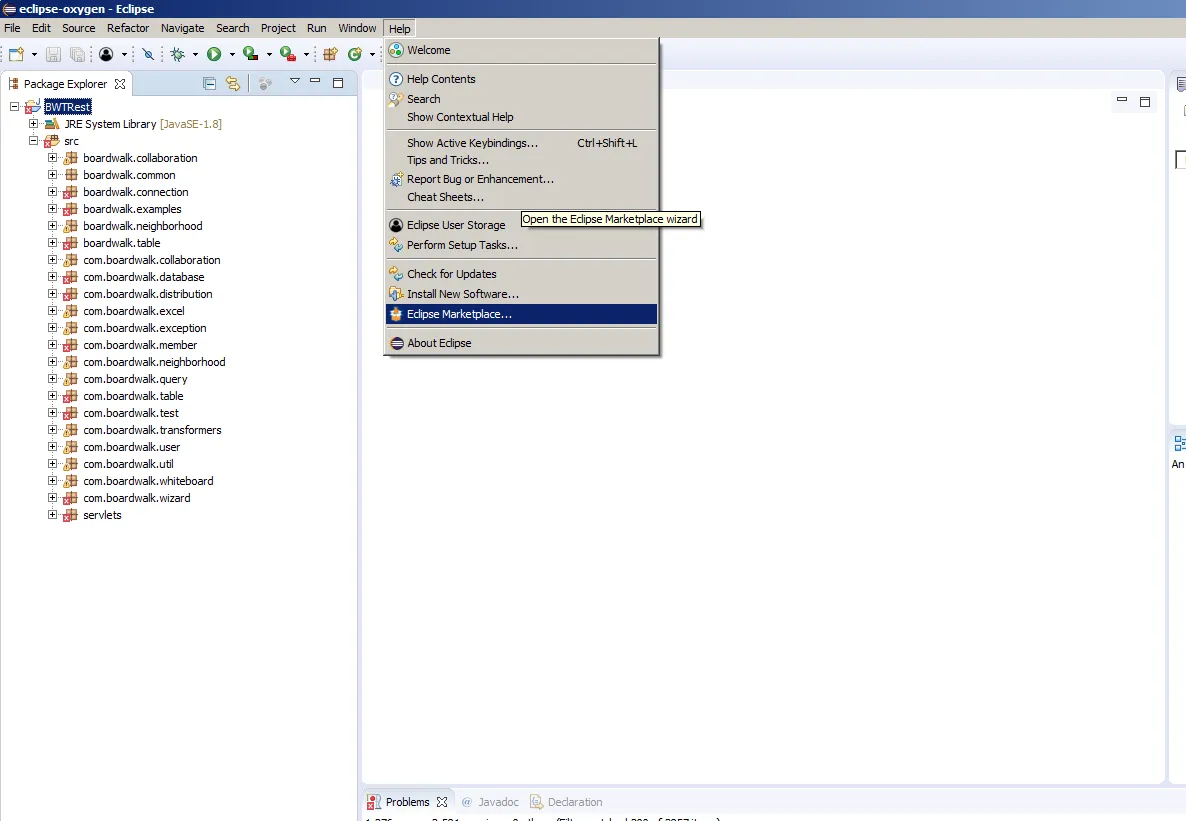Open Package Explorer View Menu triangle

(295, 81)
